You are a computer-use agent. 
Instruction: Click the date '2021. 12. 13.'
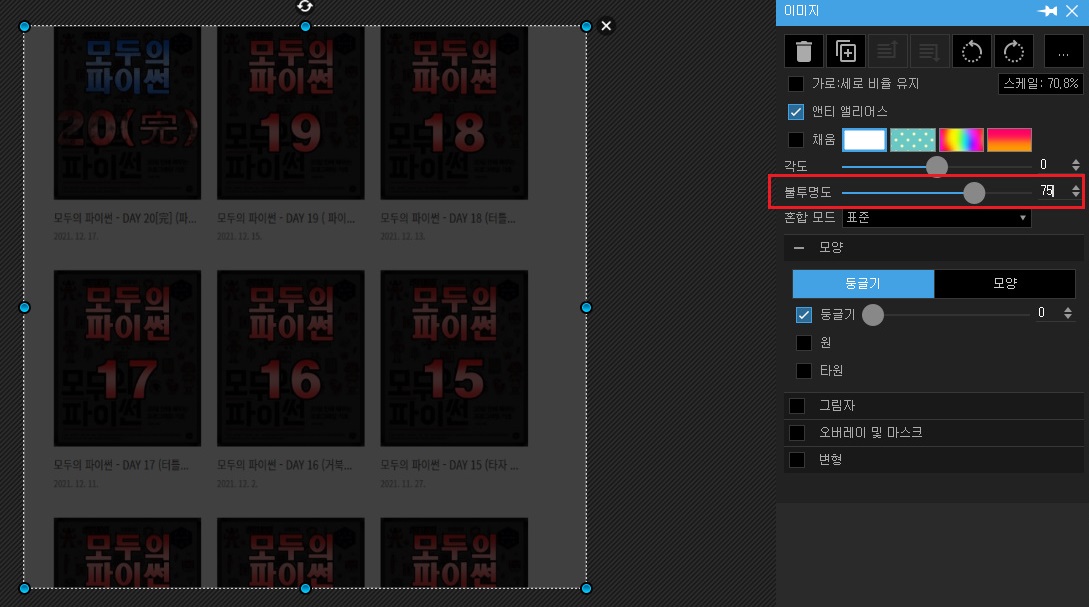(x=403, y=237)
